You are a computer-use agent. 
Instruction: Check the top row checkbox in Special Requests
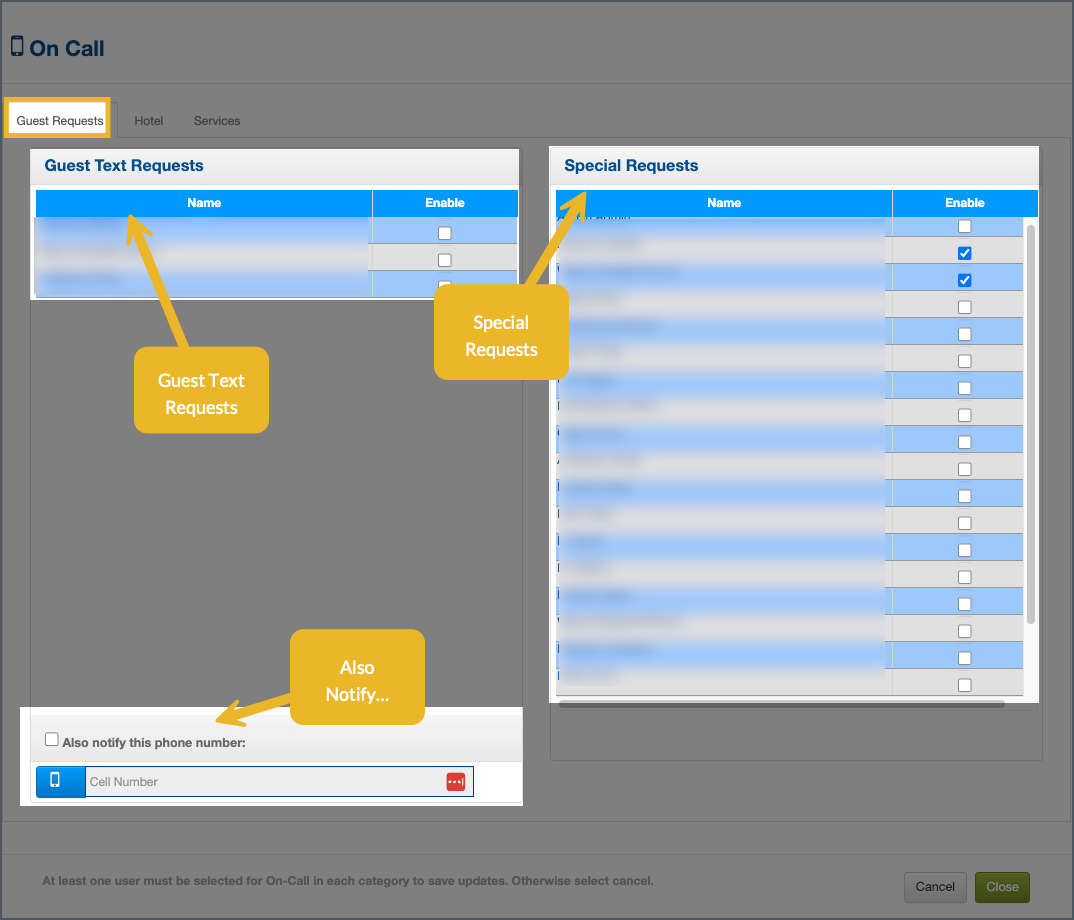tap(965, 226)
